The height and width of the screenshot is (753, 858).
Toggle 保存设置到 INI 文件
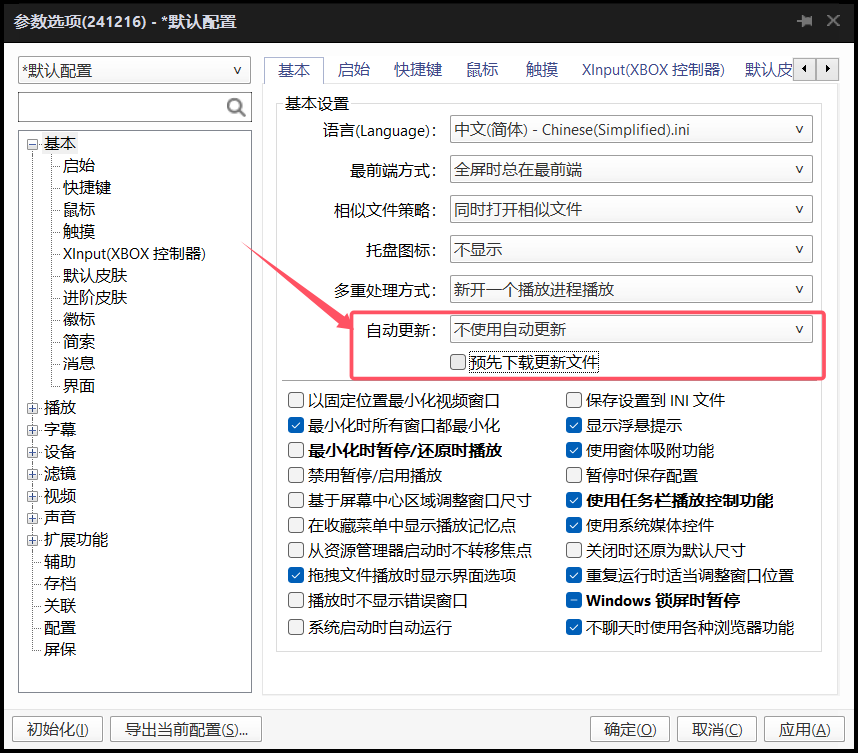[x=573, y=400]
